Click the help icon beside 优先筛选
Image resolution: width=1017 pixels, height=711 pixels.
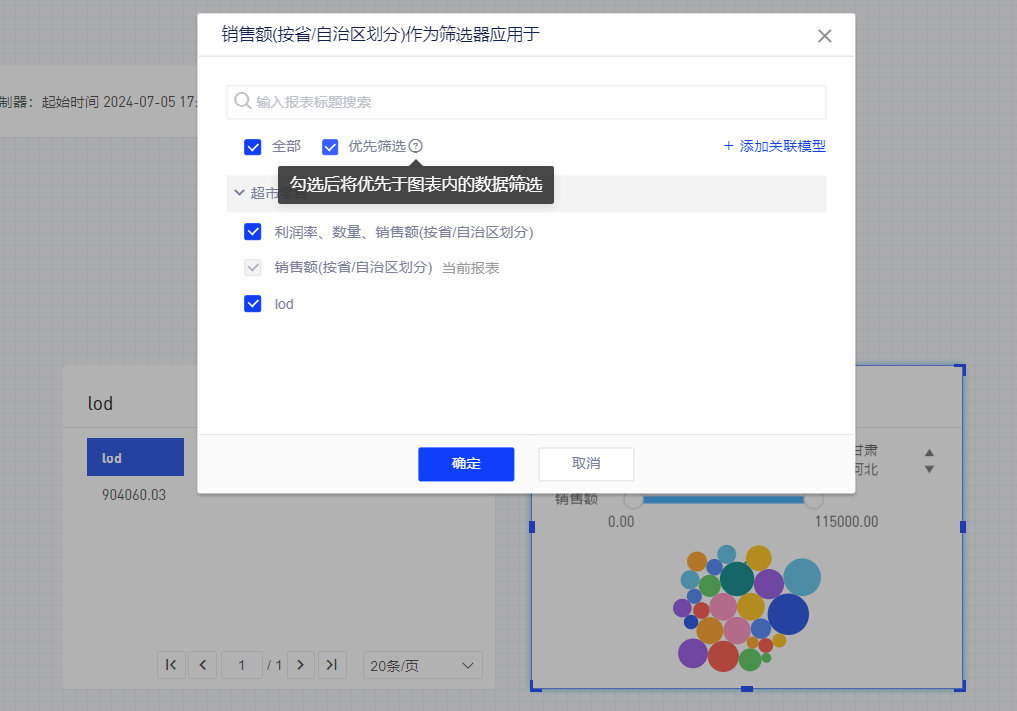pos(416,146)
